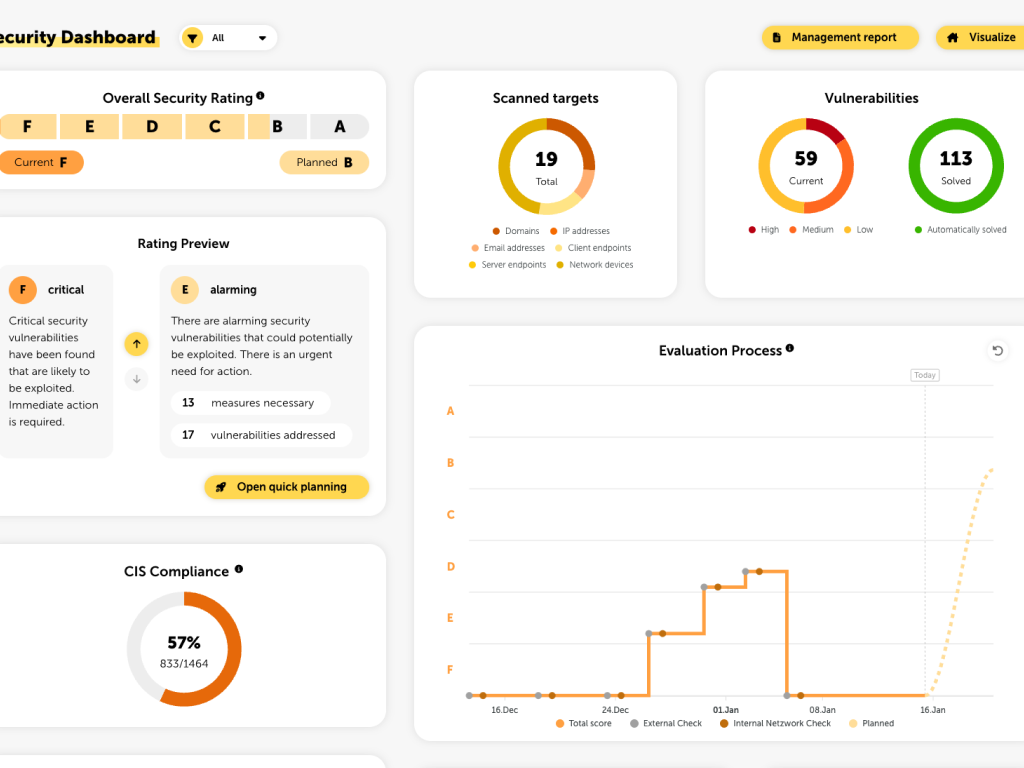
Task: Click the Scanned targets 19 Total donut
Action: [x=547, y=167]
